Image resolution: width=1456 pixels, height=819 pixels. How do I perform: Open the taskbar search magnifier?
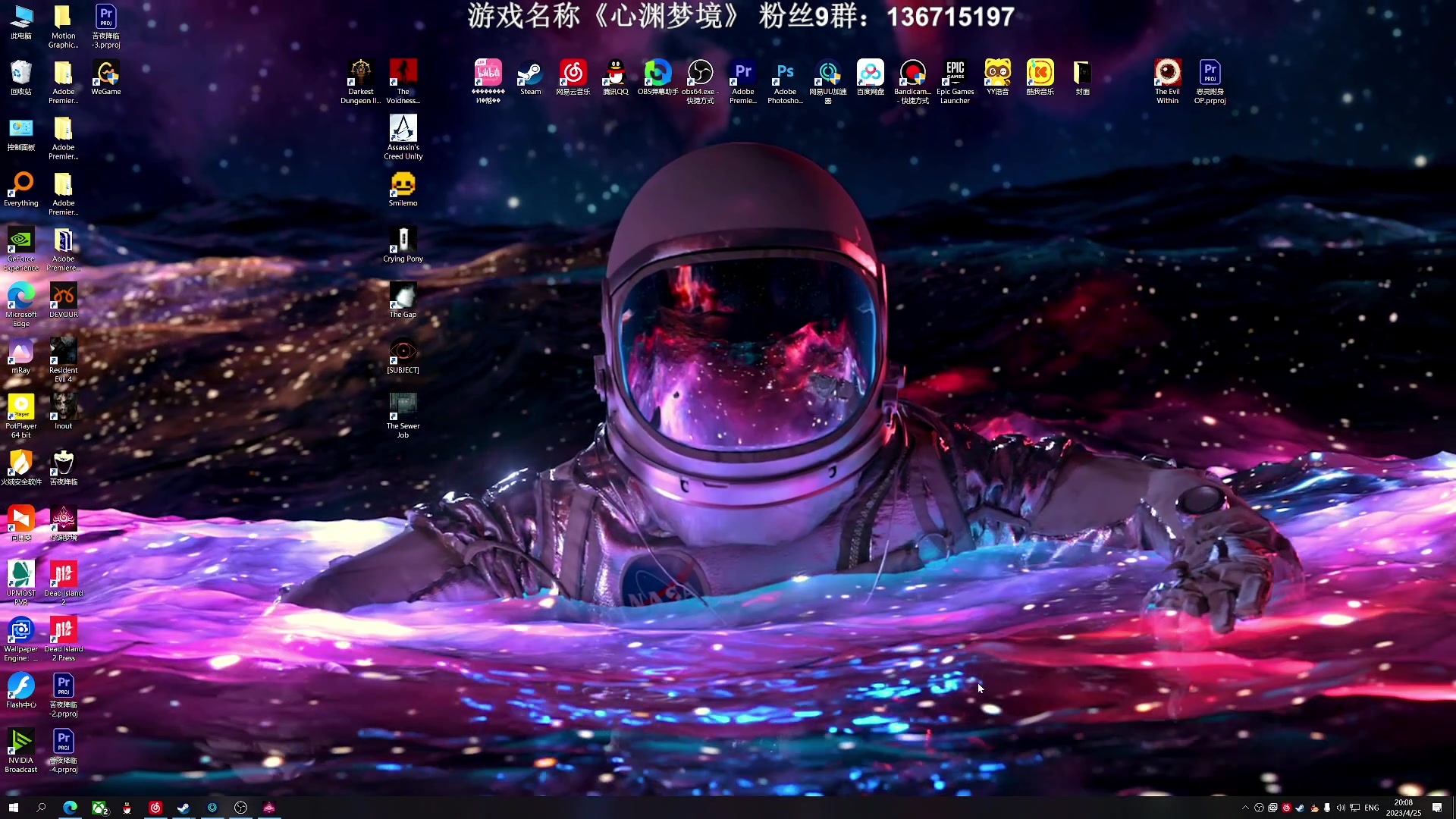[x=41, y=808]
